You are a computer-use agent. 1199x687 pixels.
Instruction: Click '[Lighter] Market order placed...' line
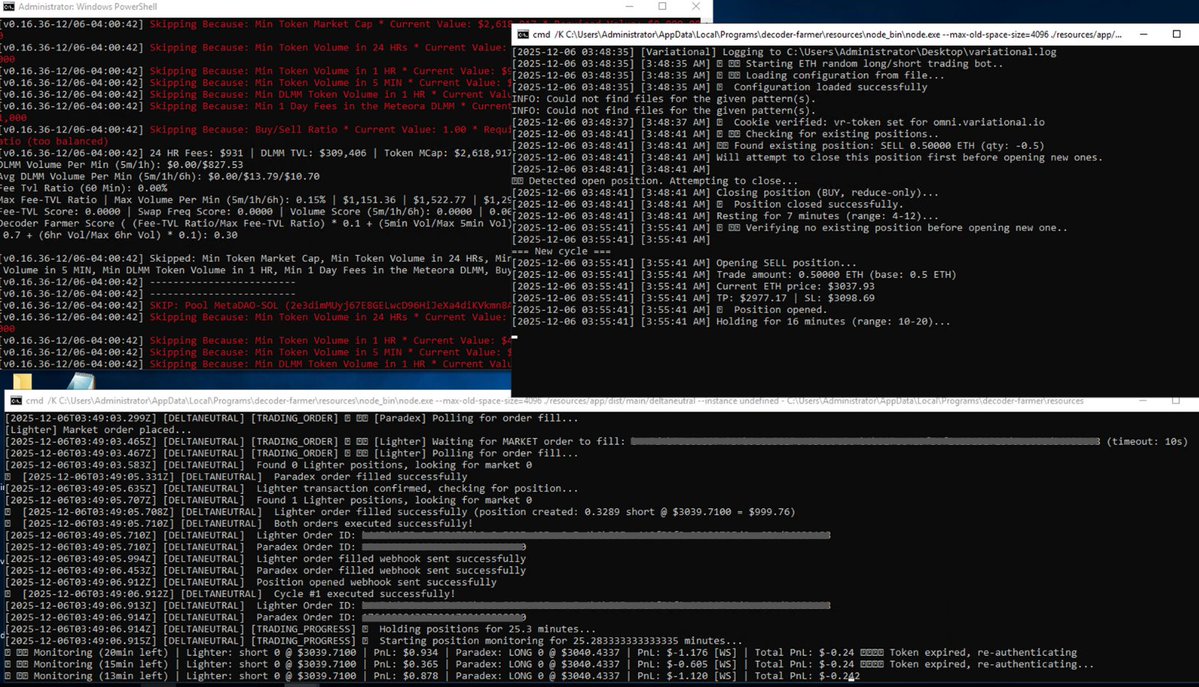pyautogui.click(x=98, y=430)
